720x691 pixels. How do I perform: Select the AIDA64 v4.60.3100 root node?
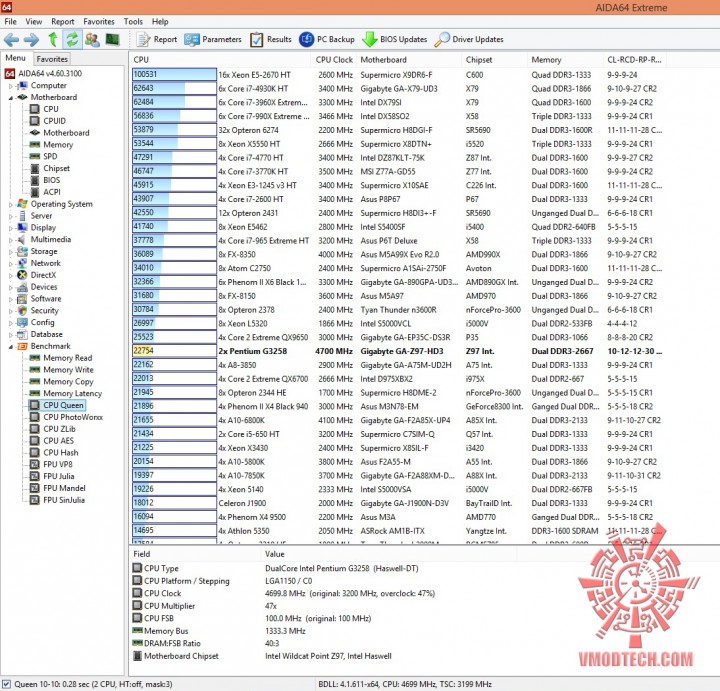(x=43, y=73)
